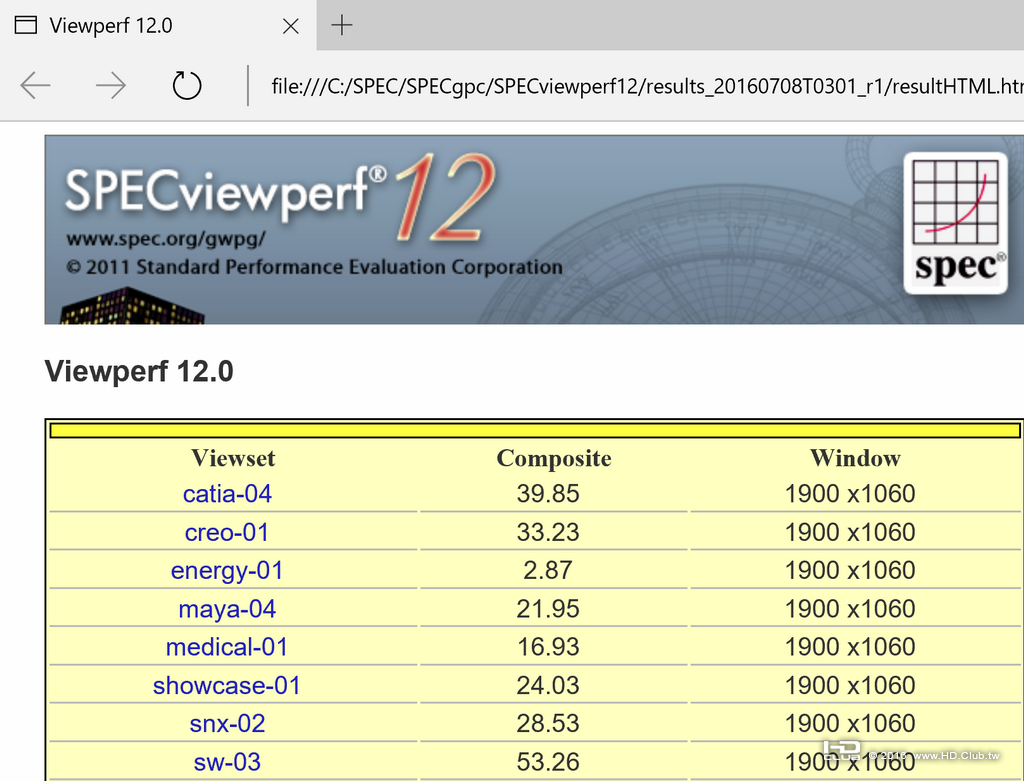Click window size in maya-04 row
This screenshot has height=781, width=1024.
[x=850, y=609]
